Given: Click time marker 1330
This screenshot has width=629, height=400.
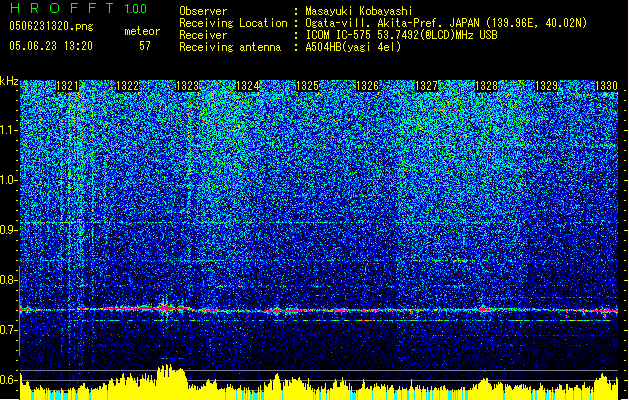Looking at the screenshot, I should 606,86.
